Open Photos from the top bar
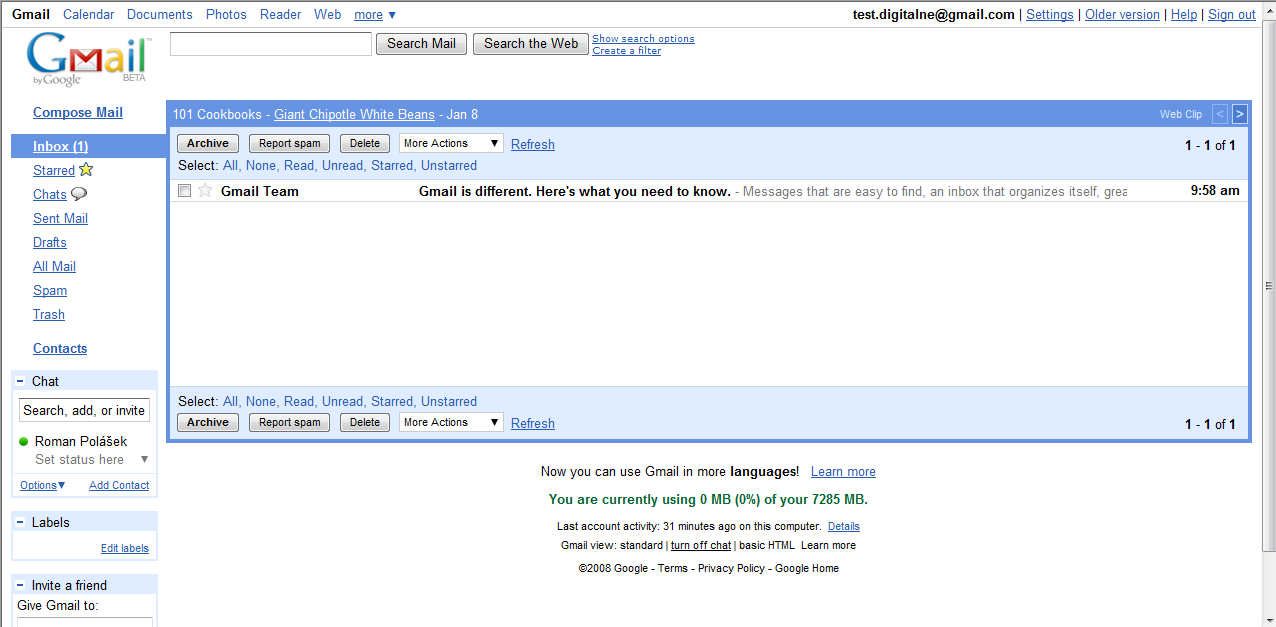The image size is (1276, 627). click(226, 14)
